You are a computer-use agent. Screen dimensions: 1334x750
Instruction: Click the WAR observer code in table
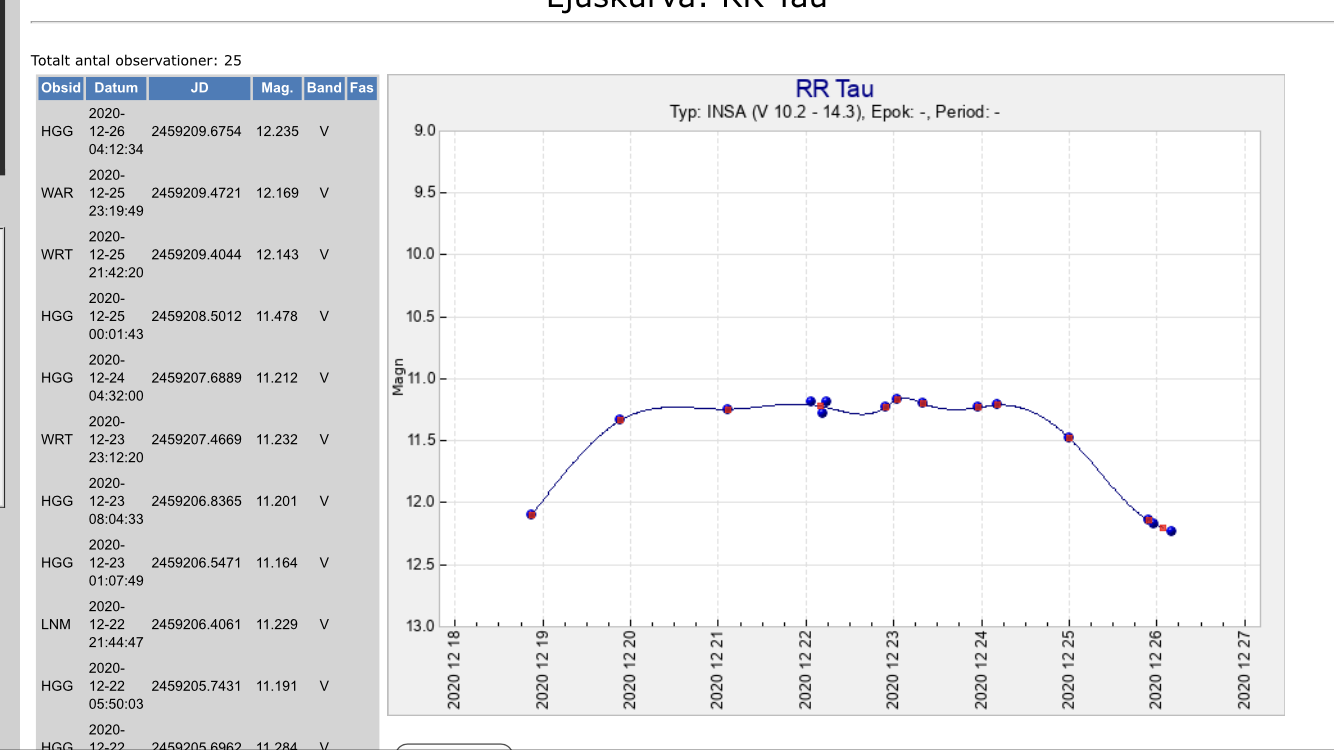(x=57, y=192)
